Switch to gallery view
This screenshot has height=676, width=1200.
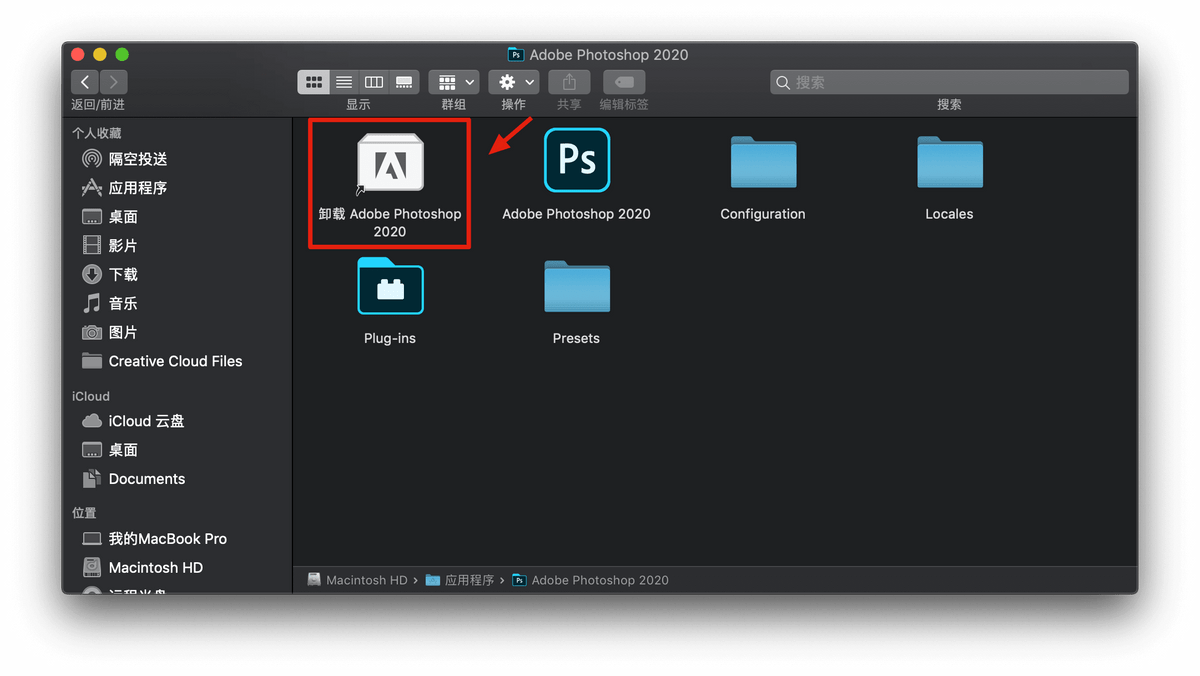[x=404, y=82]
